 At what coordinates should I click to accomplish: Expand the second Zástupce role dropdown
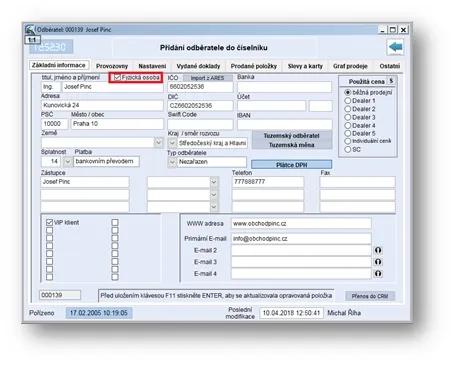coord(214,195)
